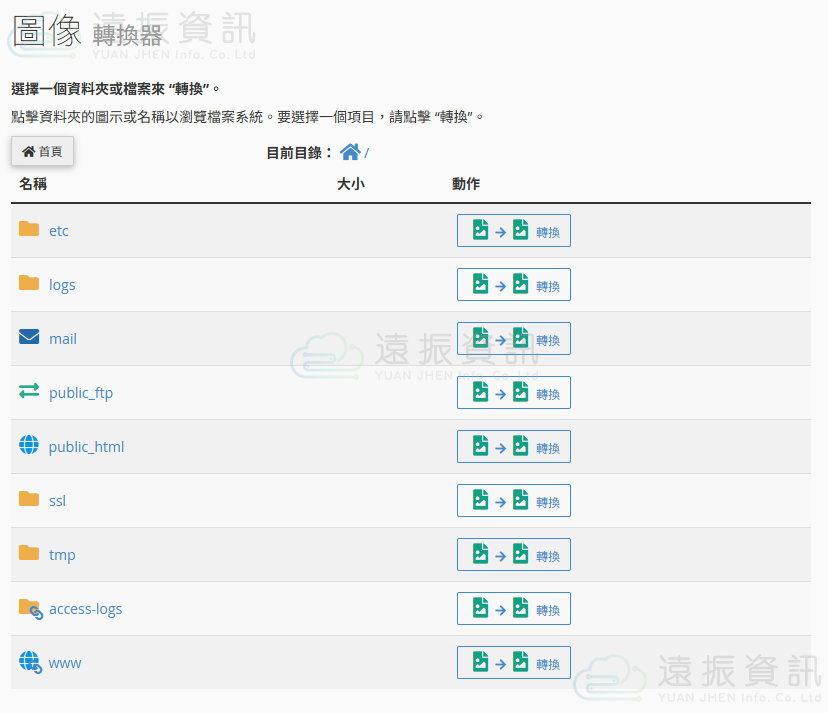Click the public_html globe icon
The width and height of the screenshot is (828, 713).
point(29,446)
